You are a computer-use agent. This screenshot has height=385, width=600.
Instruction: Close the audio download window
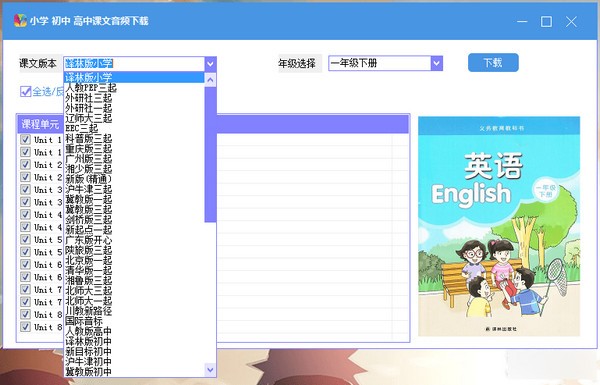[571, 21]
